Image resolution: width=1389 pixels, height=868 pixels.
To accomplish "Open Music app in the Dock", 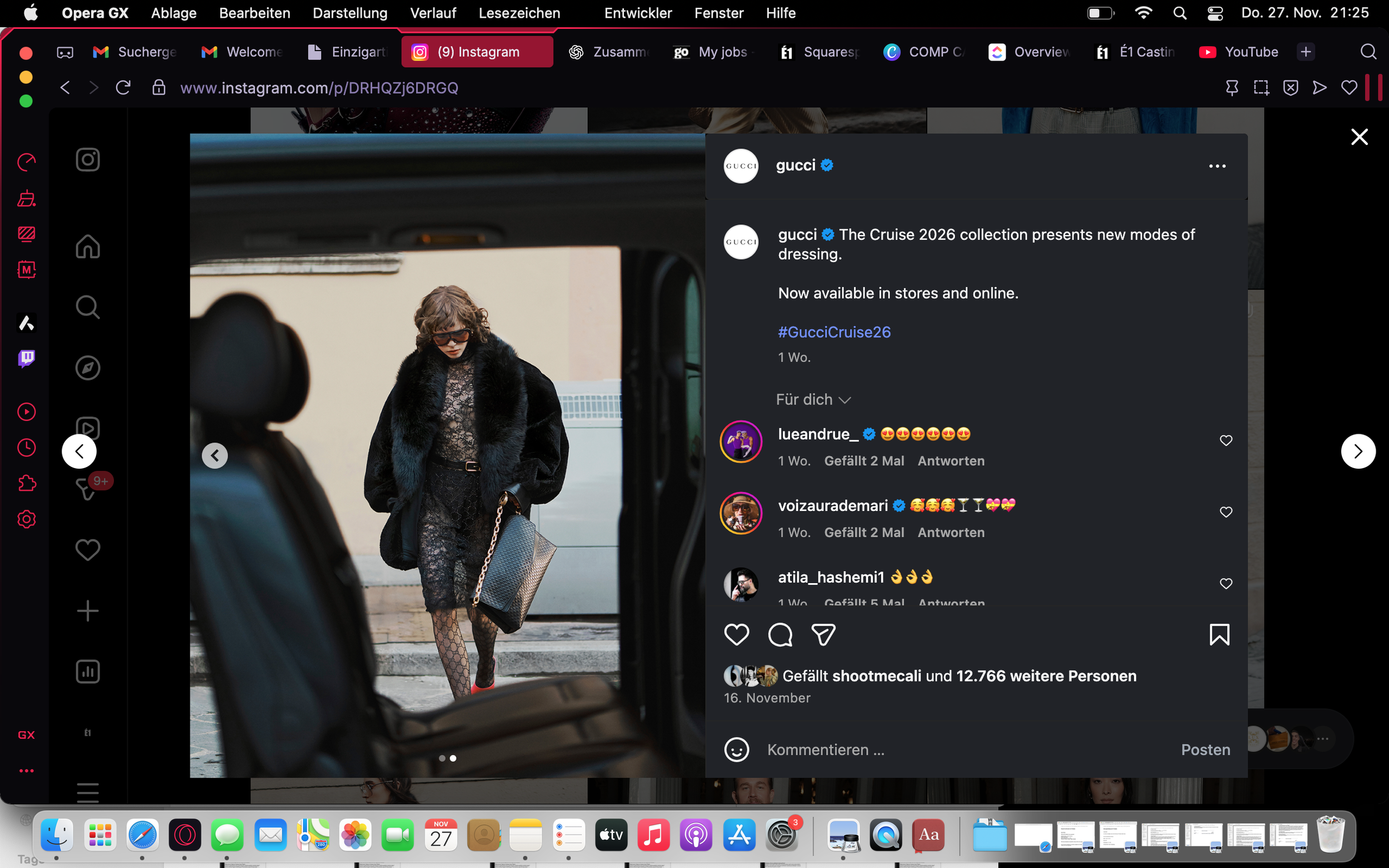I will pyautogui.click(x=653, y=835).
